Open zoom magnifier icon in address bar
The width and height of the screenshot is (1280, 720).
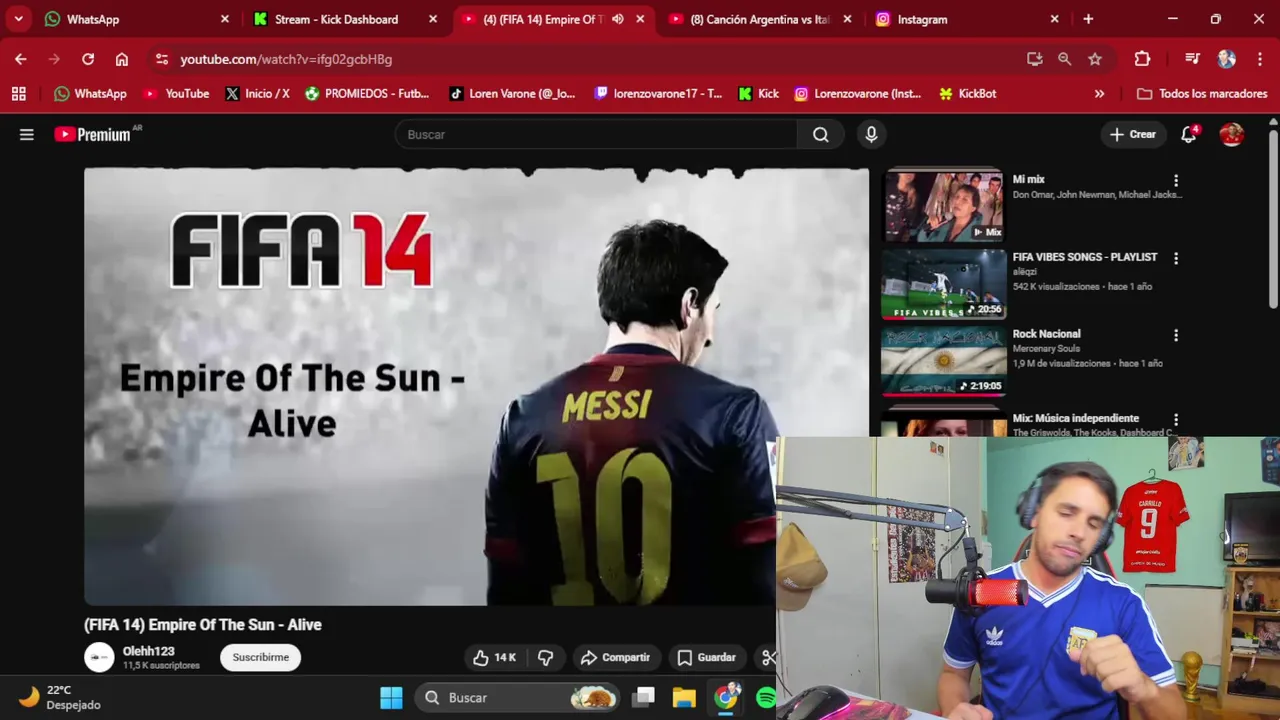[1065, 59]
